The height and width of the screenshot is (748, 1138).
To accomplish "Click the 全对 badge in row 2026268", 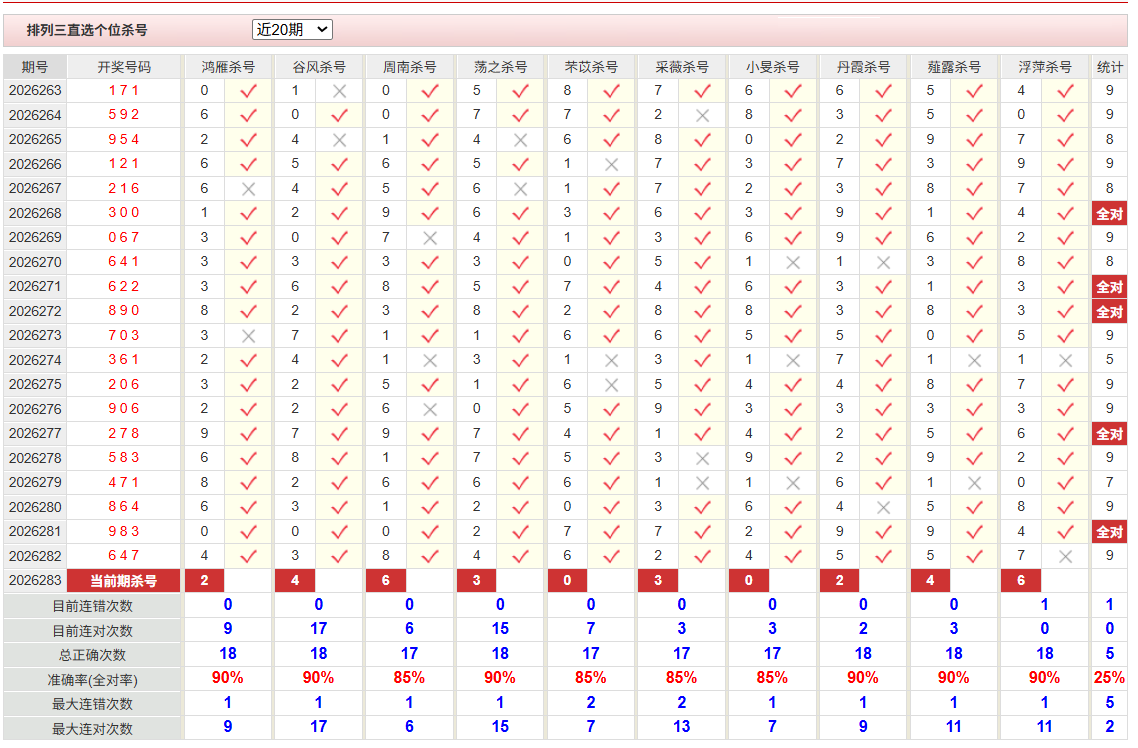I will tap(1109, 213).
